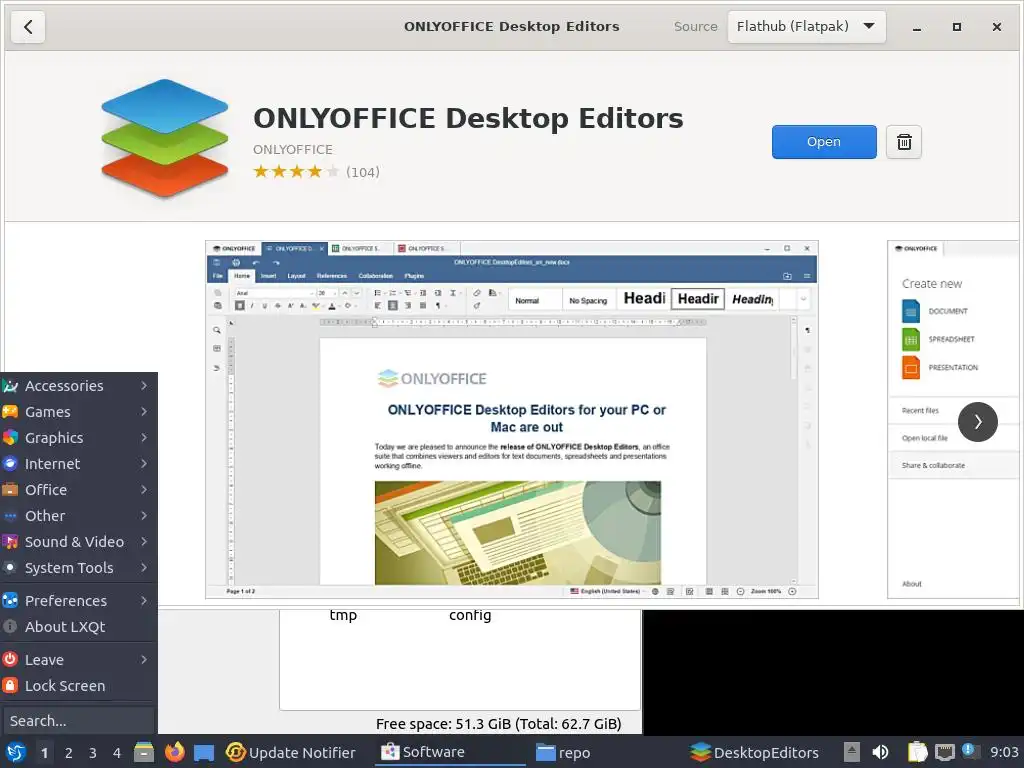Screen dimensions: 1024x768
Task: Switch to the Software taskbar window
Action: click(x=451, y=752)
